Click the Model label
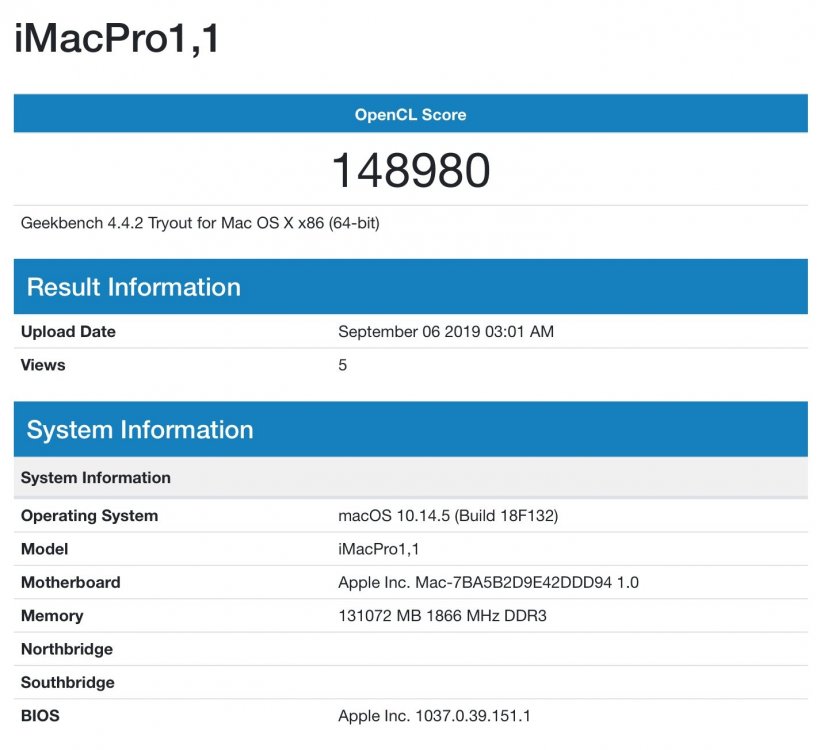824x750 pixels. 45,549
